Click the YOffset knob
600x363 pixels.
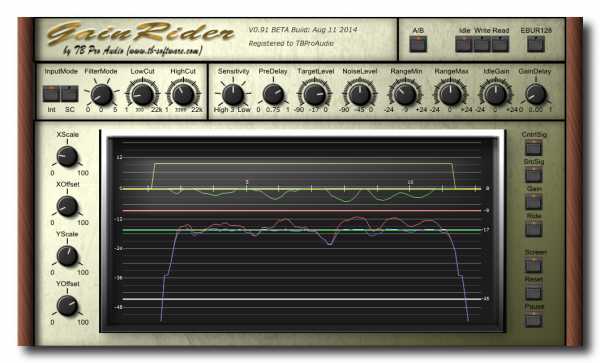[67, 305]
